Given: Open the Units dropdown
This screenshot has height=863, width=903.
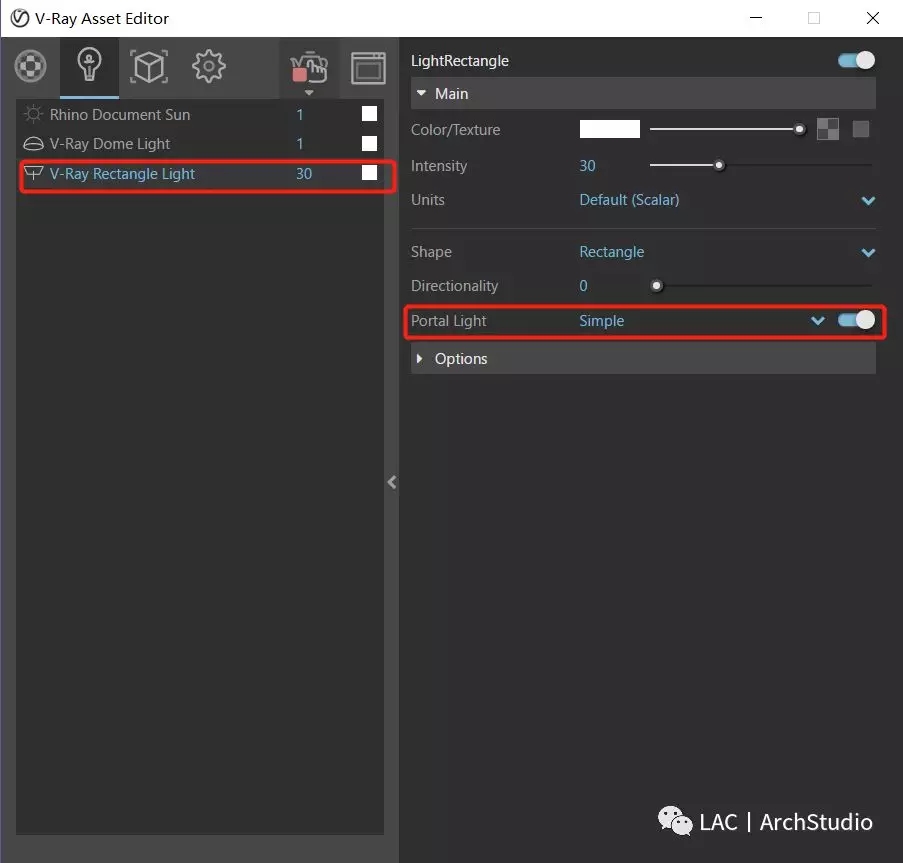Looking at the screenshot, I should tap(727, 200).
